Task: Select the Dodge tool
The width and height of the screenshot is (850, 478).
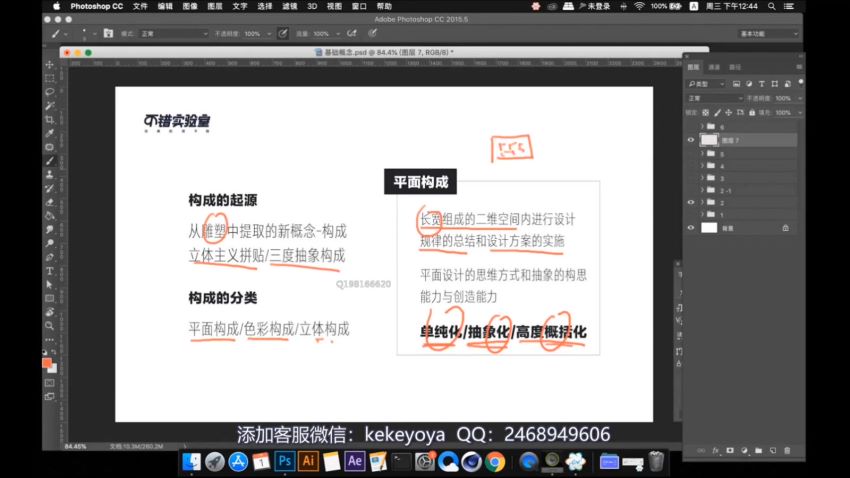Action: coord(49,243)
